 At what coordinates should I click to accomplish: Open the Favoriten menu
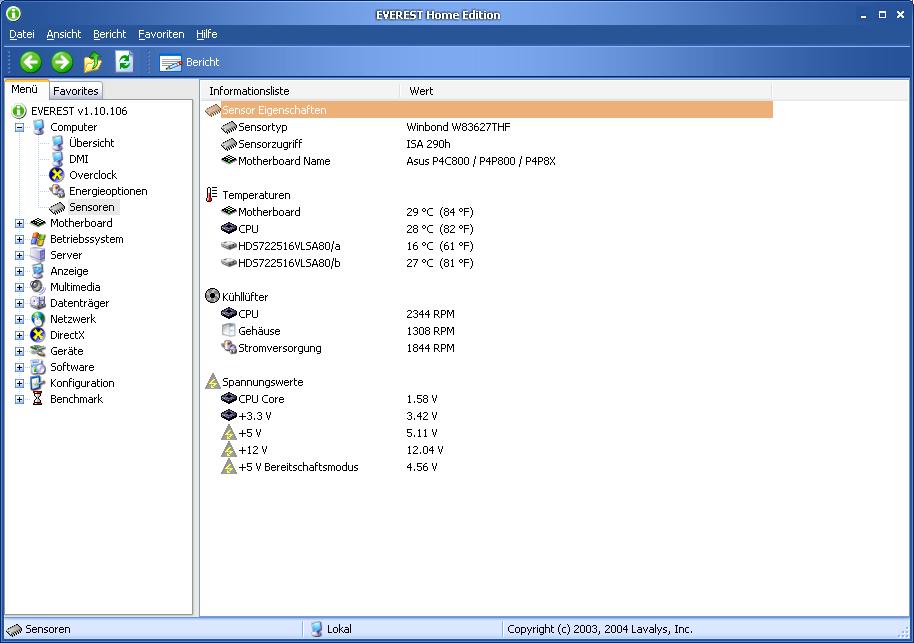[161, 34]
